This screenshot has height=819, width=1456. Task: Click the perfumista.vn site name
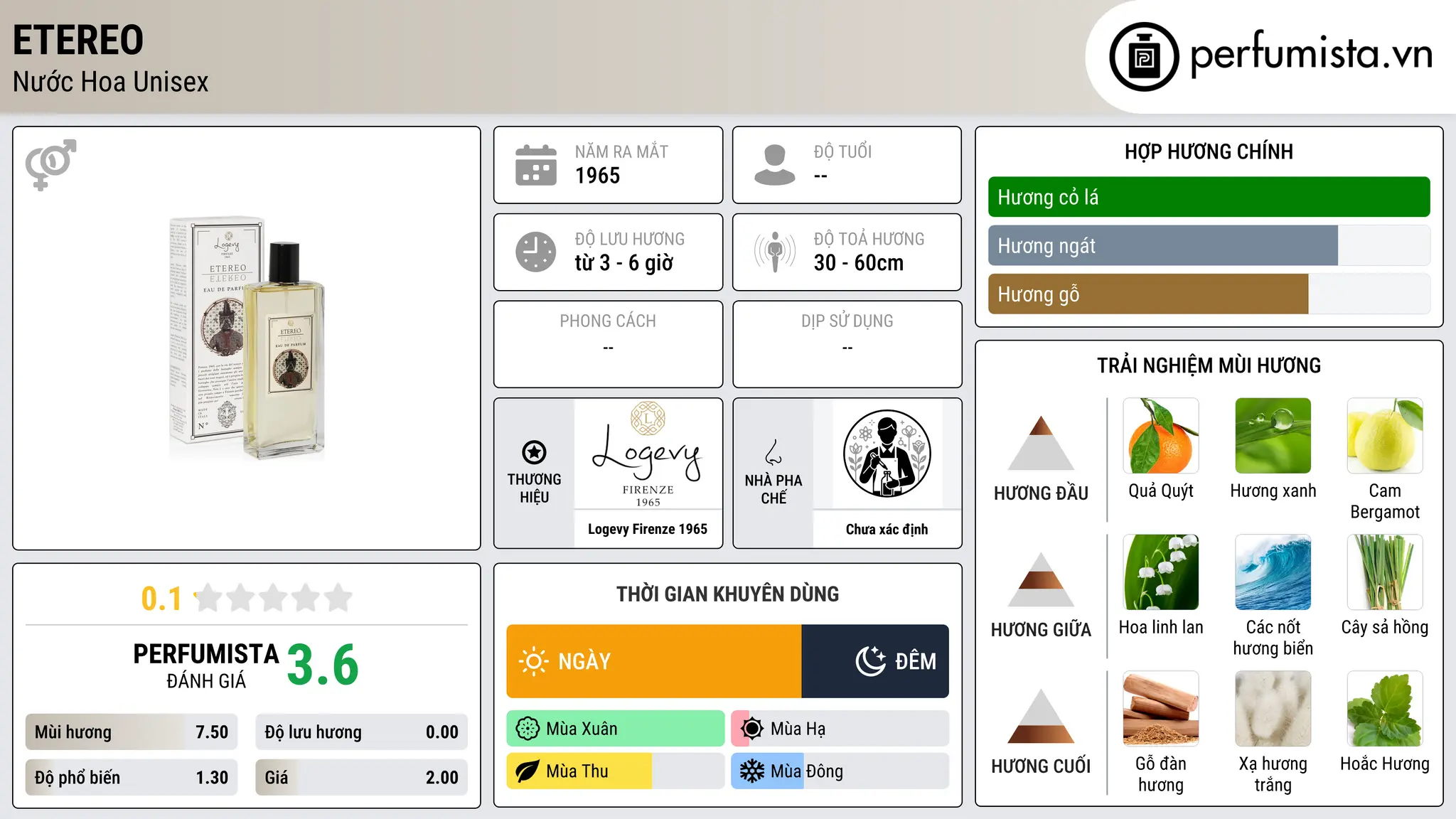[1311, 54]
